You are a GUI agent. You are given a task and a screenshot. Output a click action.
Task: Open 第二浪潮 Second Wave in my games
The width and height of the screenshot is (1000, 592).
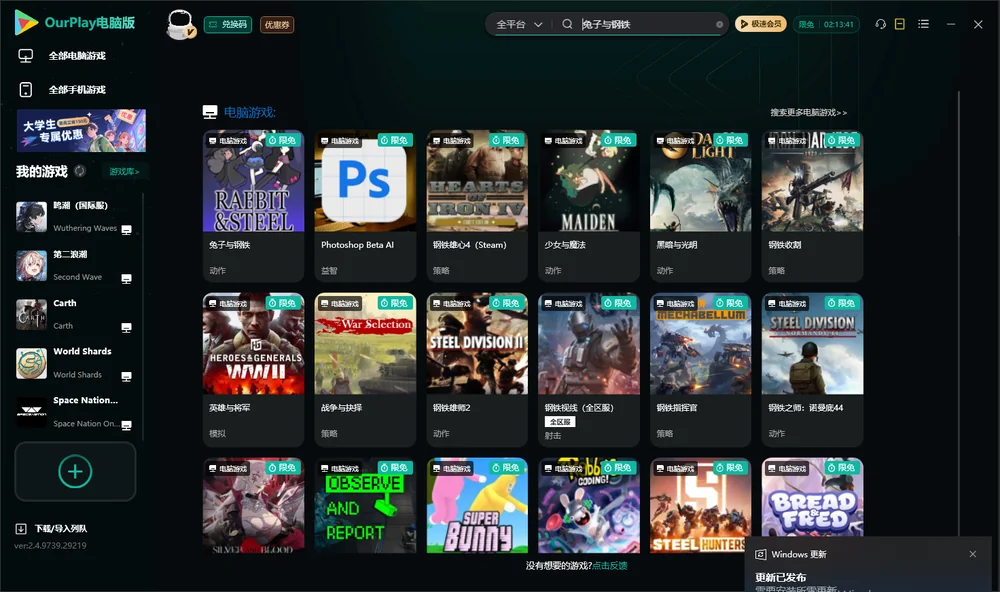pos(75,266)
